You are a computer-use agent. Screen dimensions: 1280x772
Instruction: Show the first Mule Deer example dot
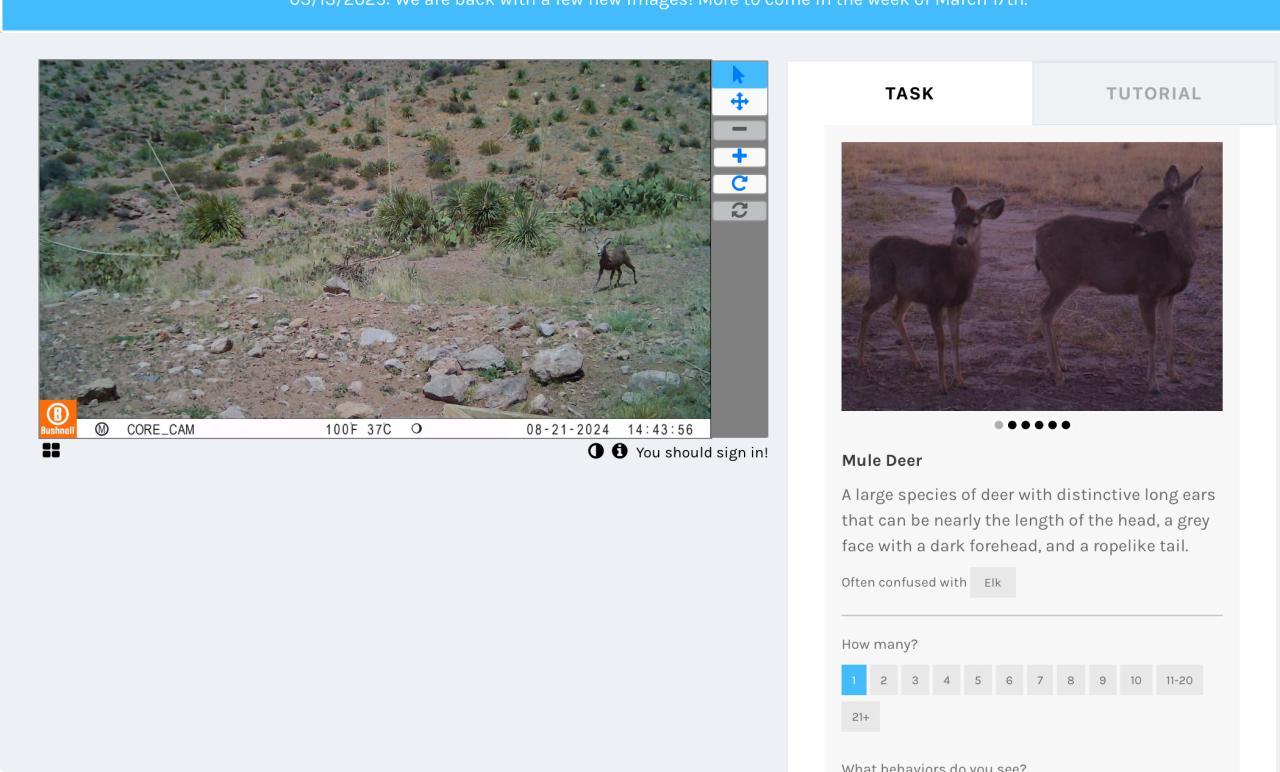point(1000,425)
